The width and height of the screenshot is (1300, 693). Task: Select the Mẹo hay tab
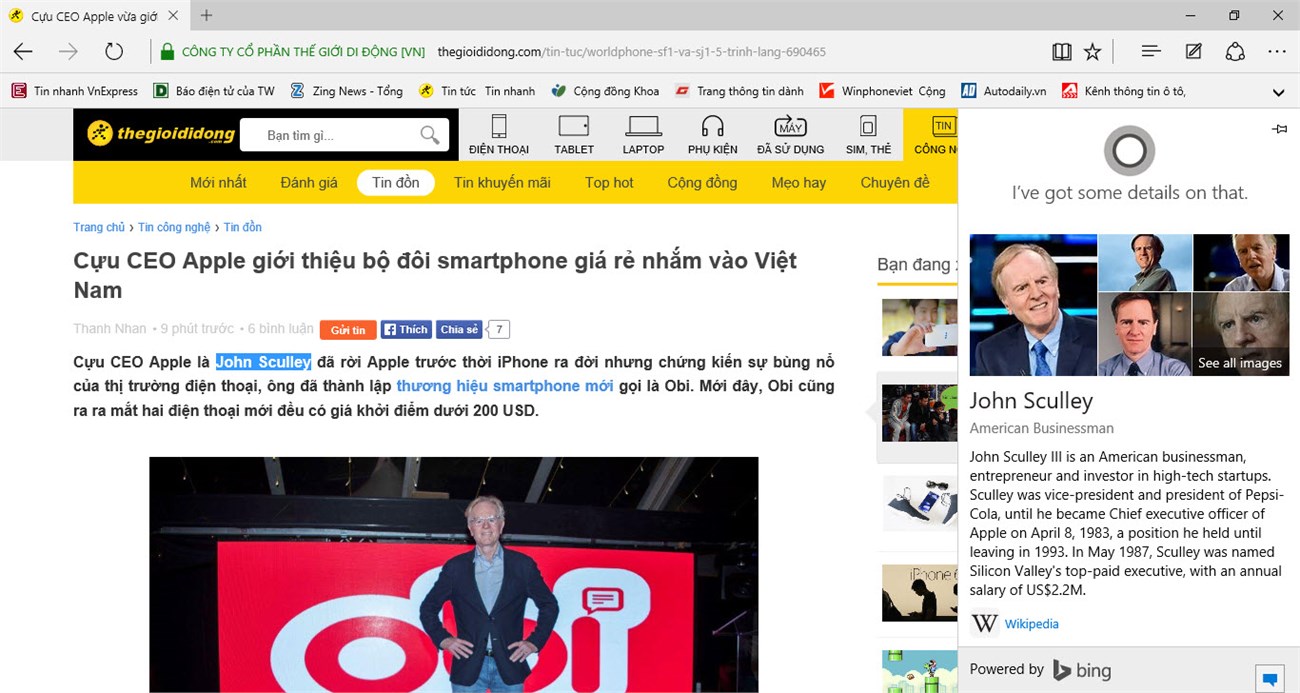[x=799, y=182]
